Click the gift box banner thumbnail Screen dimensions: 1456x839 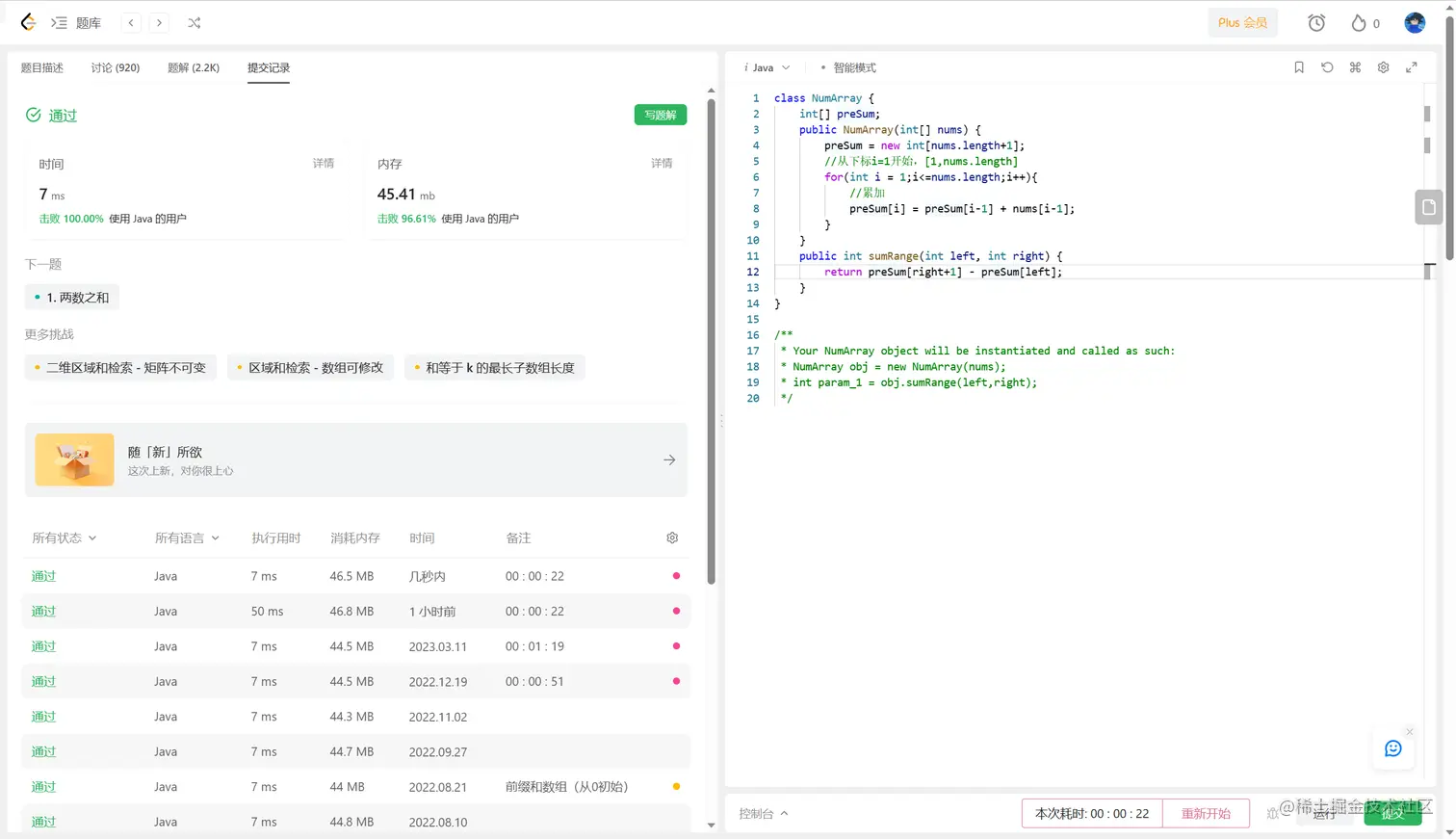point(74,459)
